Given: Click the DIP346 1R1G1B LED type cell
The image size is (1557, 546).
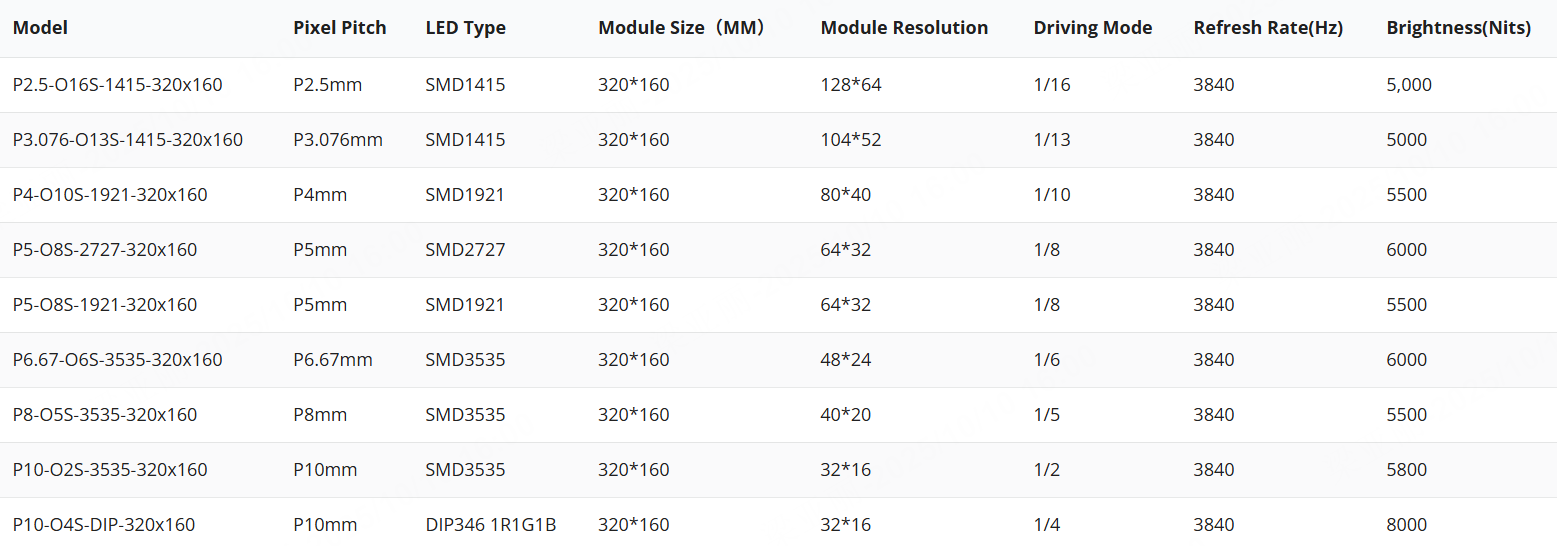Looking at the screenshot, I should pos(490,525).
